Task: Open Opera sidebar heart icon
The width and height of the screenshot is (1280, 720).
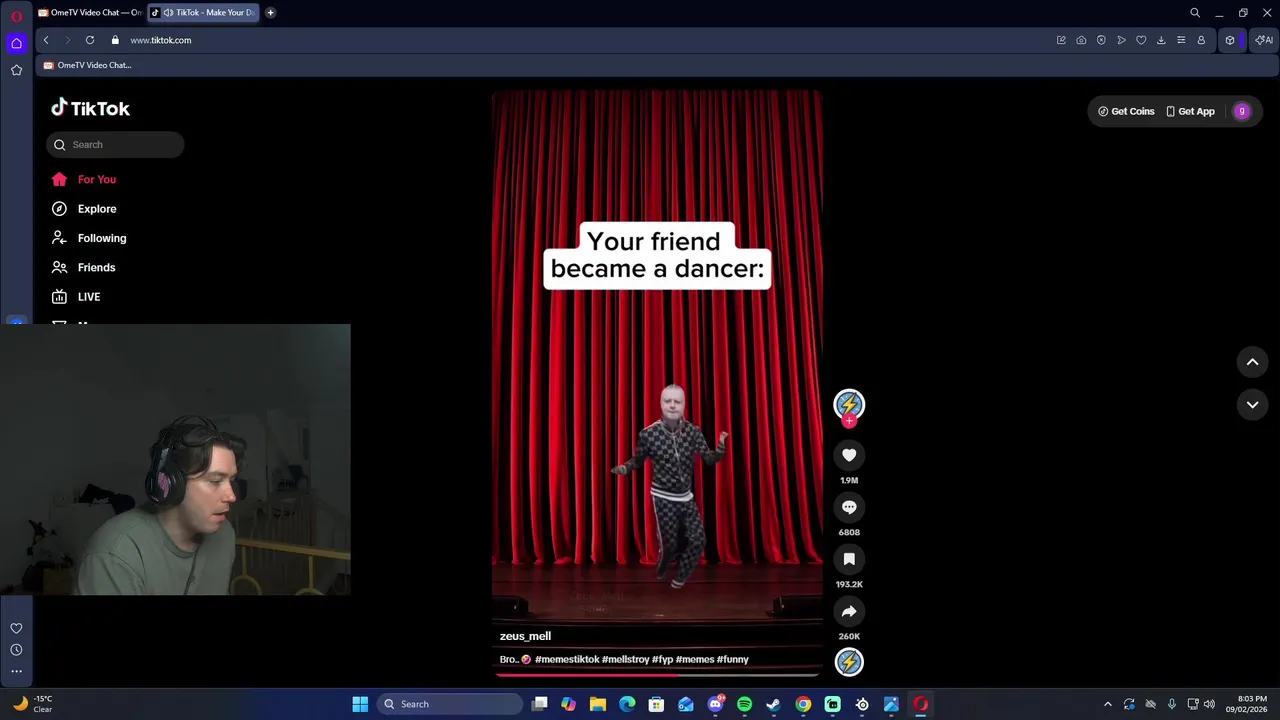Action: 16,628
